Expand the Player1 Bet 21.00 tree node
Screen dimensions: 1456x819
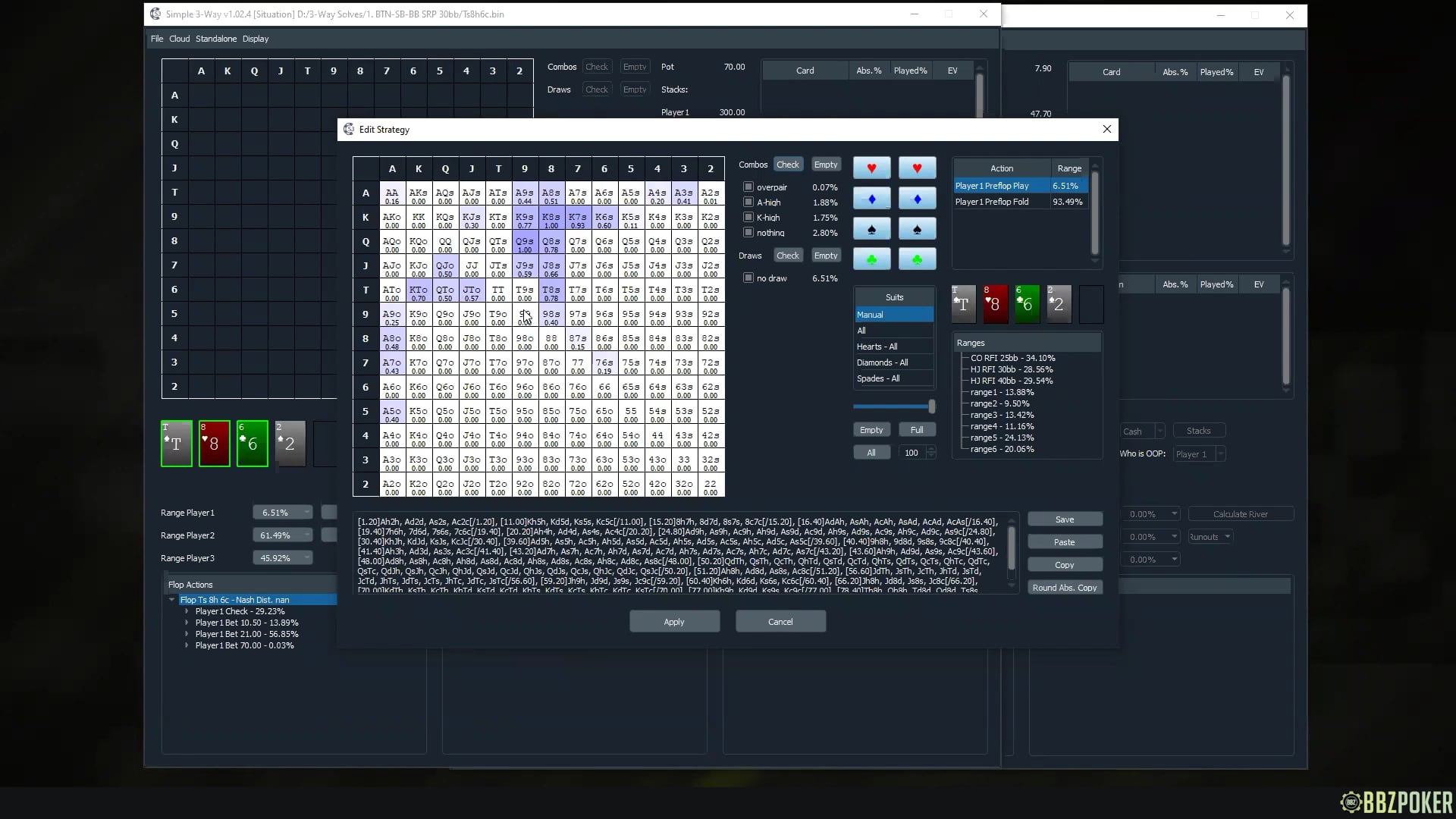[x=187, y=634]
